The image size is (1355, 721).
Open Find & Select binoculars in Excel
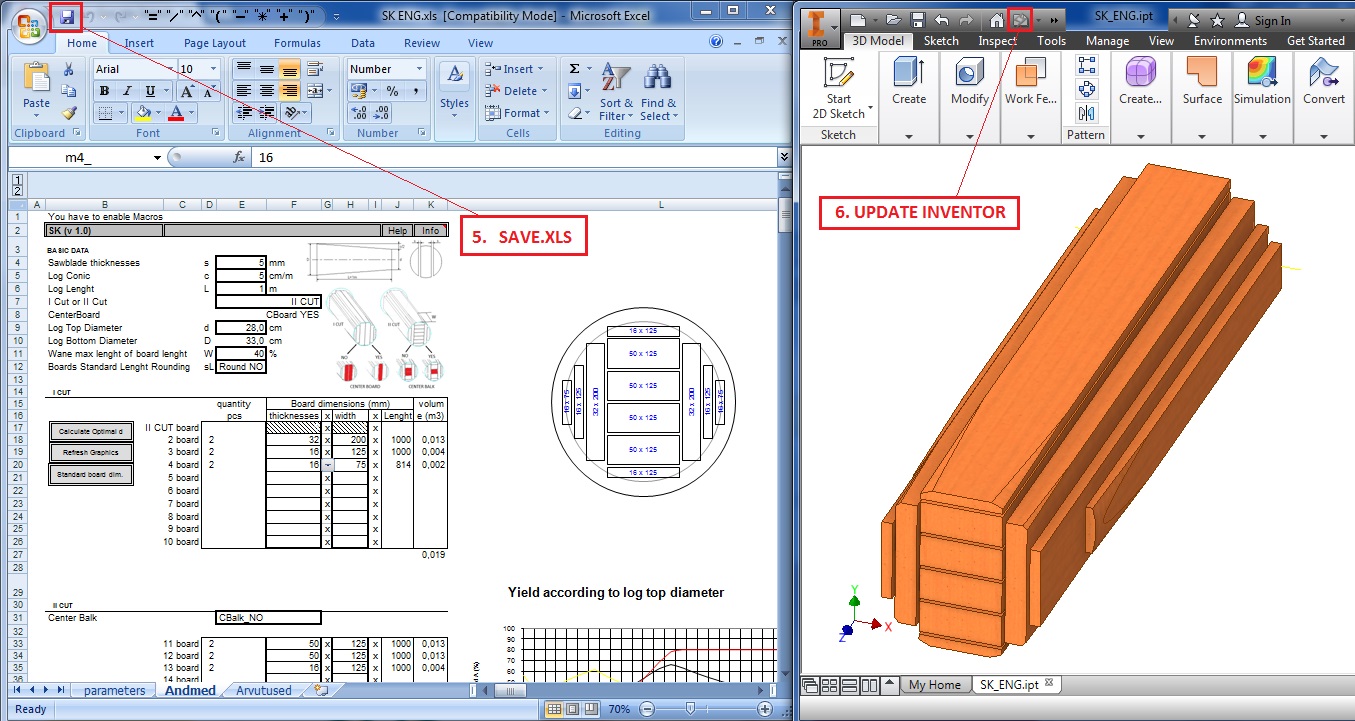(658, 93)
